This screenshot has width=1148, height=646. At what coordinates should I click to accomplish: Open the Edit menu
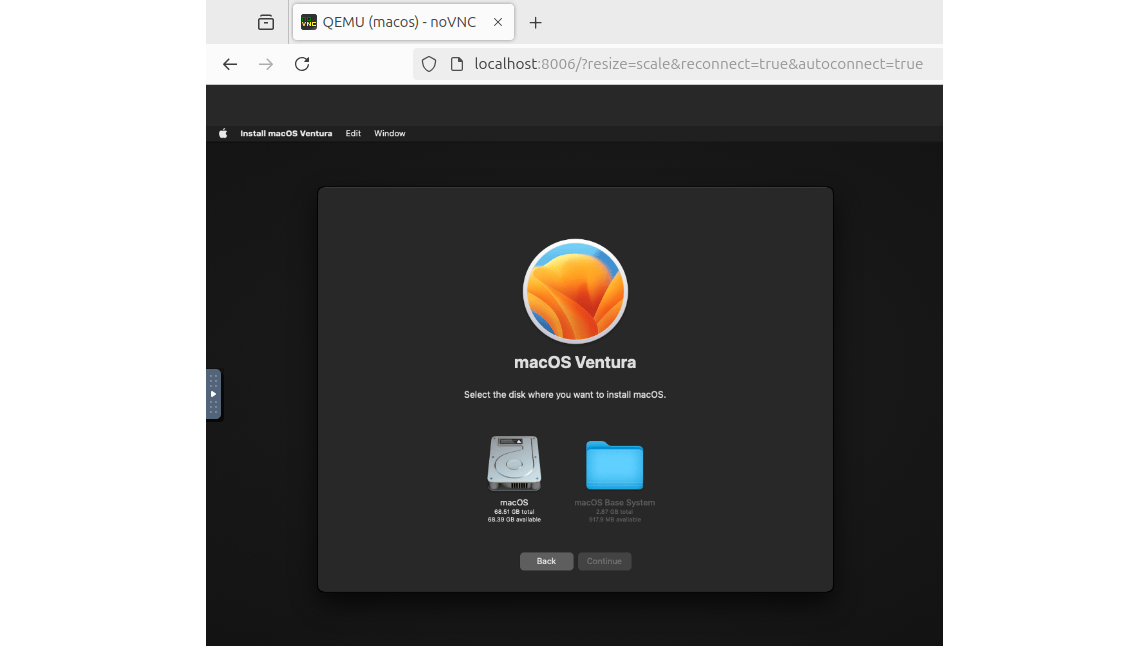click(x=353, y=133)
